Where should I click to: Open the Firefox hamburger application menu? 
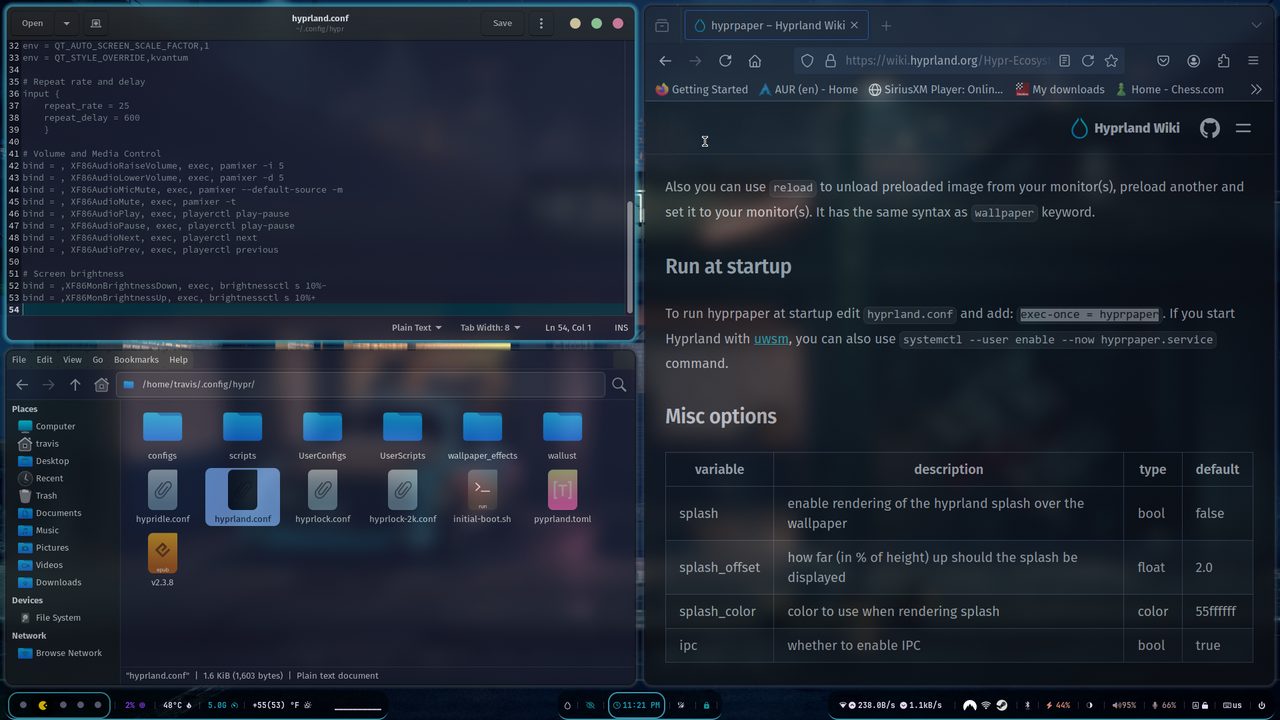pos(1253,61)
